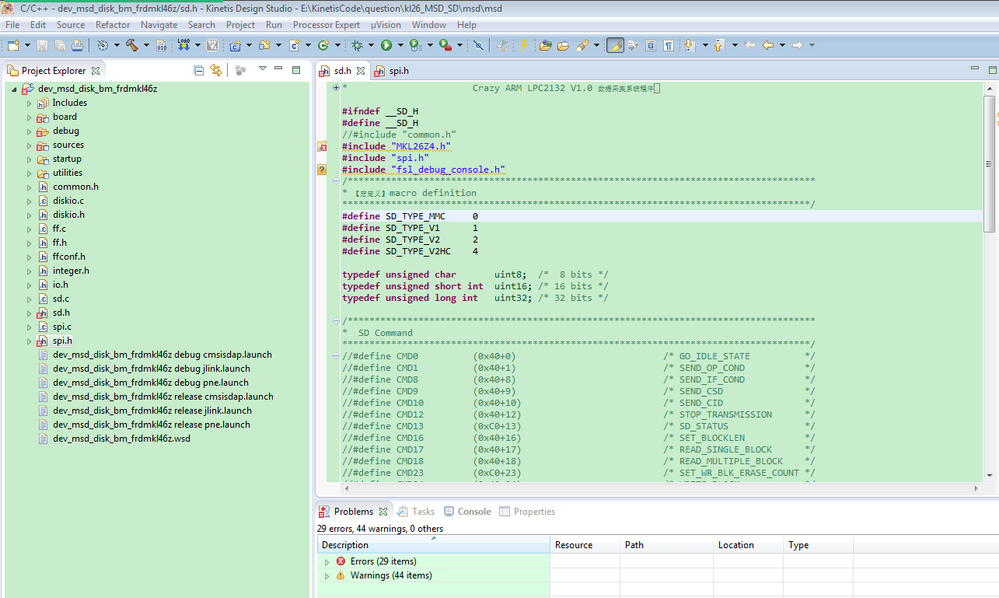This screenshot has width=999, height=598.
Task: Expand the Errors (29 items) group
Action: pos(327,562)
